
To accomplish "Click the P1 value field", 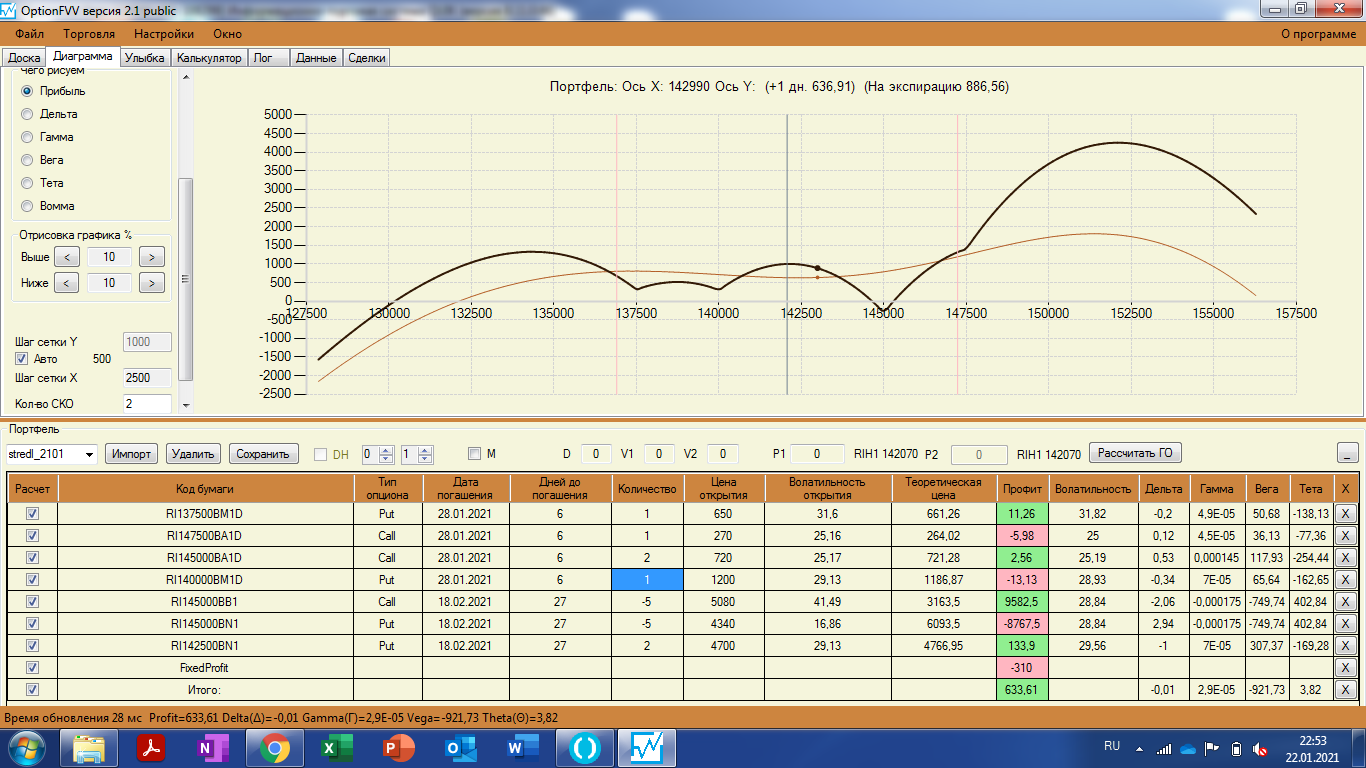I will click(x=816, y=454).
